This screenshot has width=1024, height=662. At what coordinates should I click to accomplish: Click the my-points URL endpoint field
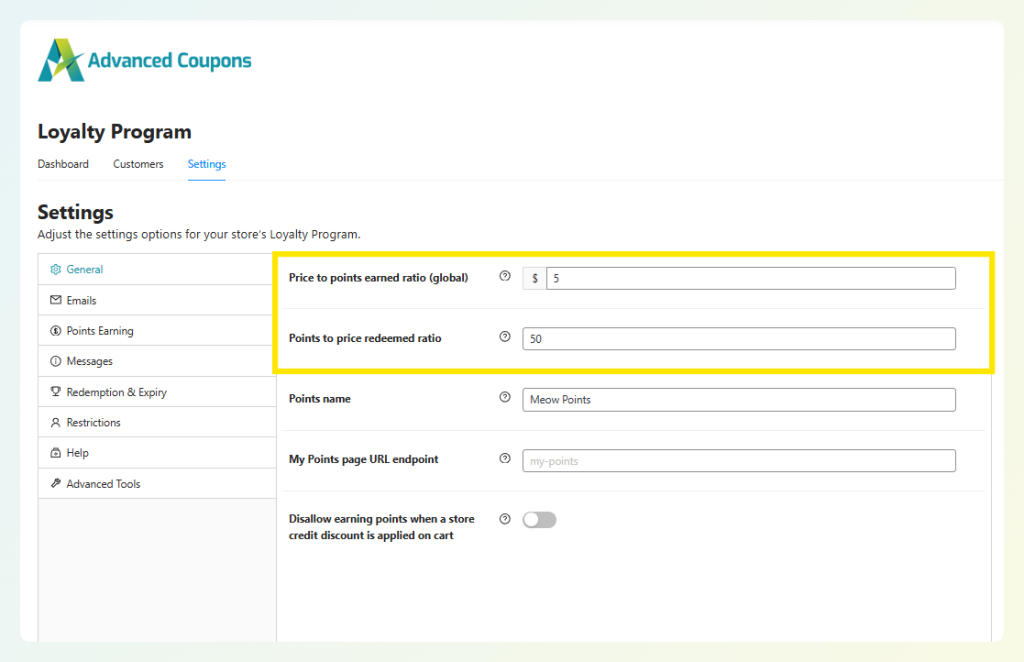[738, 460]
